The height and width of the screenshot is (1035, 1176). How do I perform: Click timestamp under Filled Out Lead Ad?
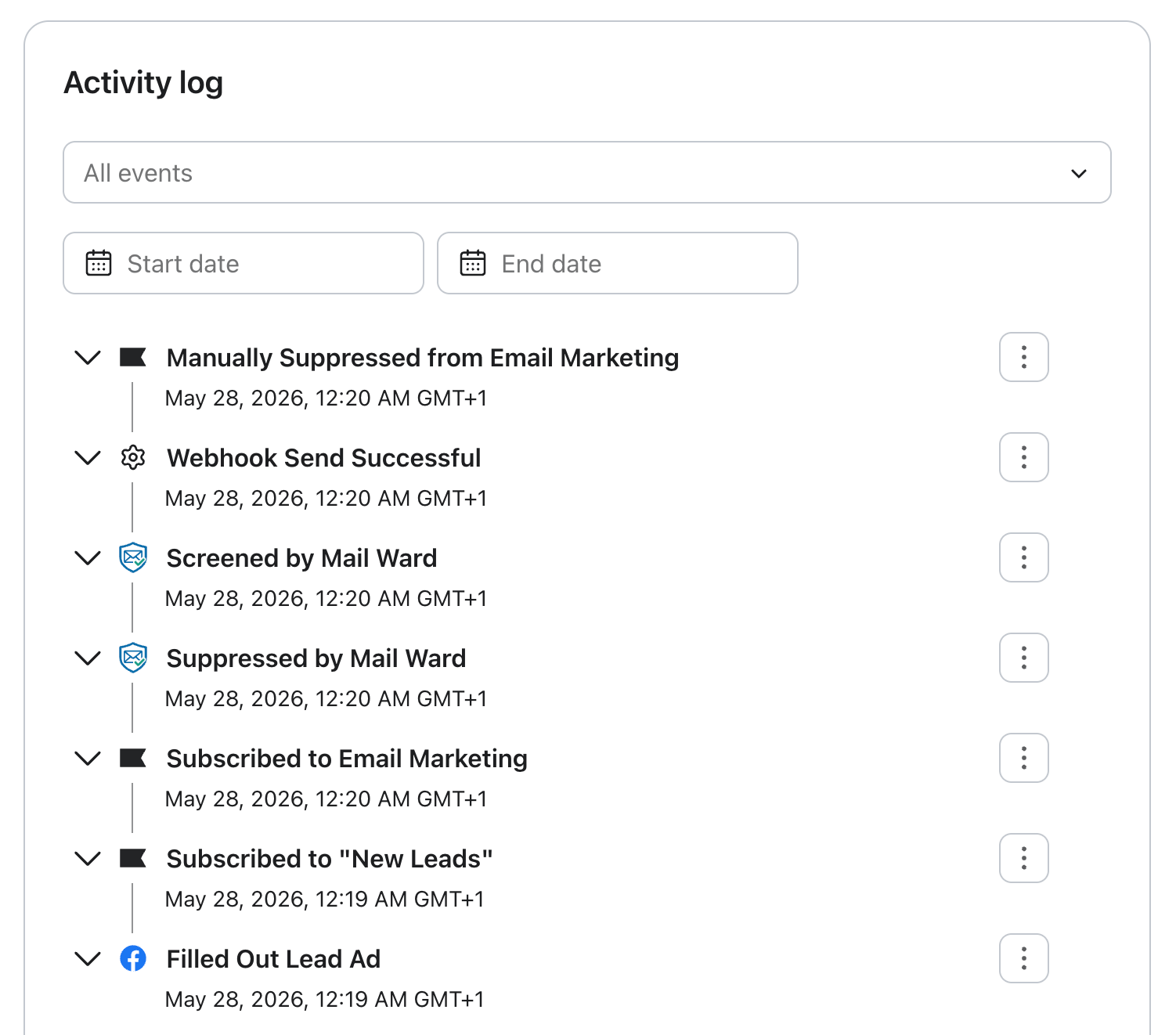coord(324,1000)
